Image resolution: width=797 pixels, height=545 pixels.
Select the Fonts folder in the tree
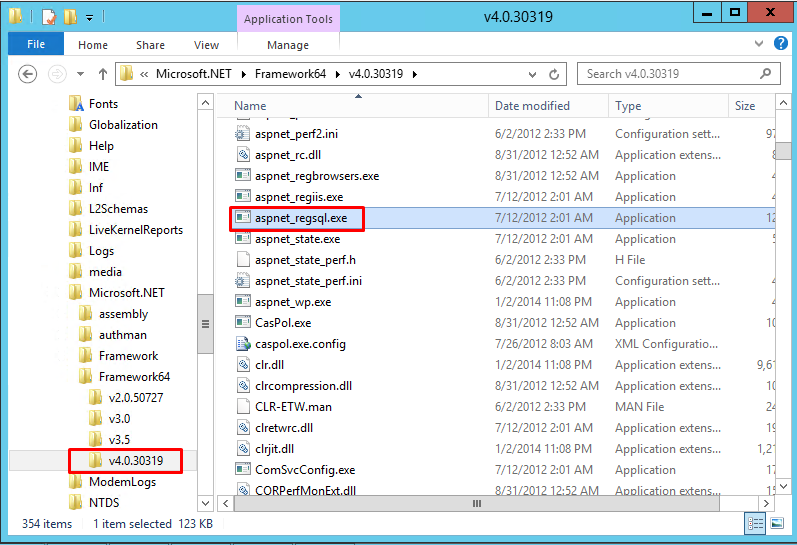[103, 104]
